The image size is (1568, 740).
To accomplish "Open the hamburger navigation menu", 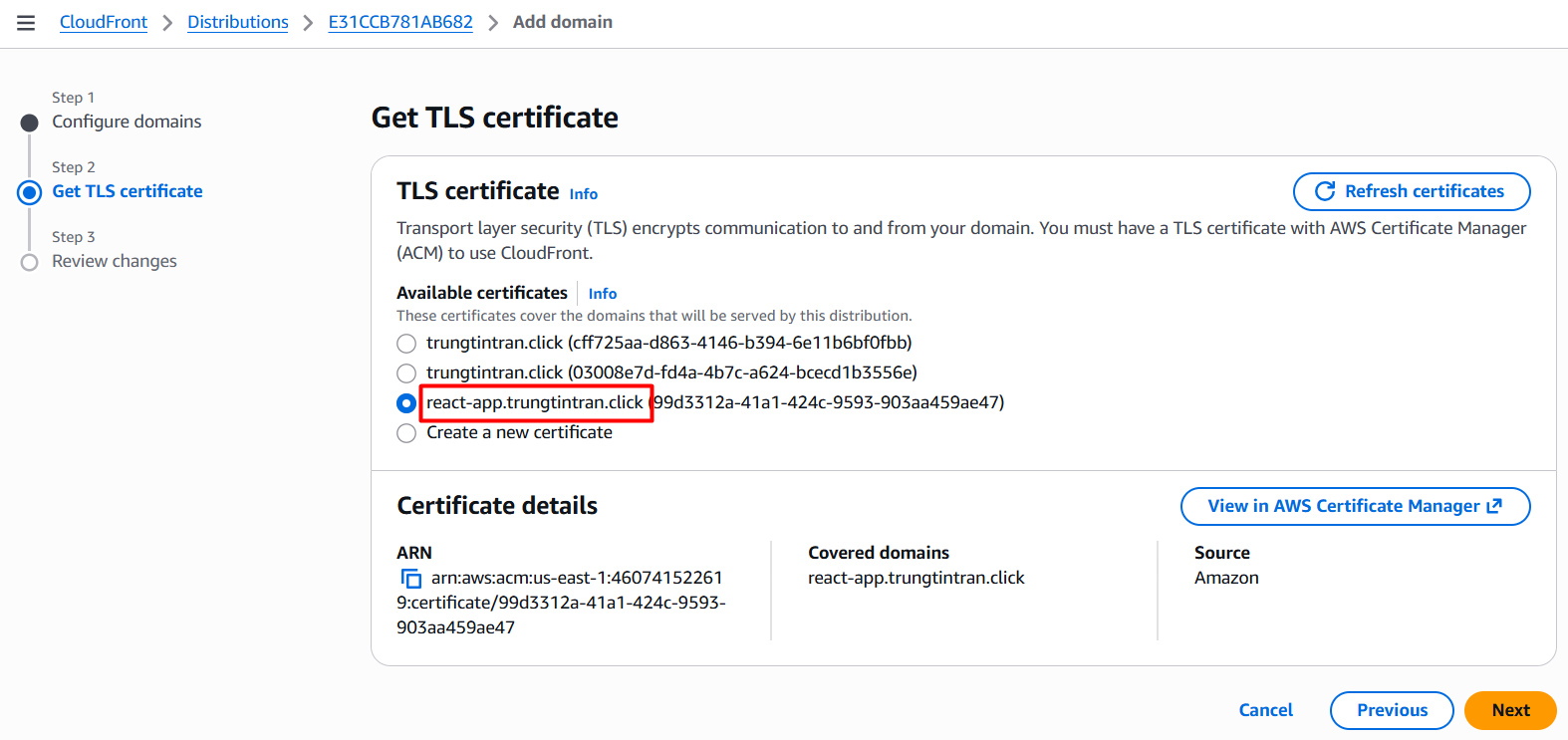I will (x=26, y=23).
